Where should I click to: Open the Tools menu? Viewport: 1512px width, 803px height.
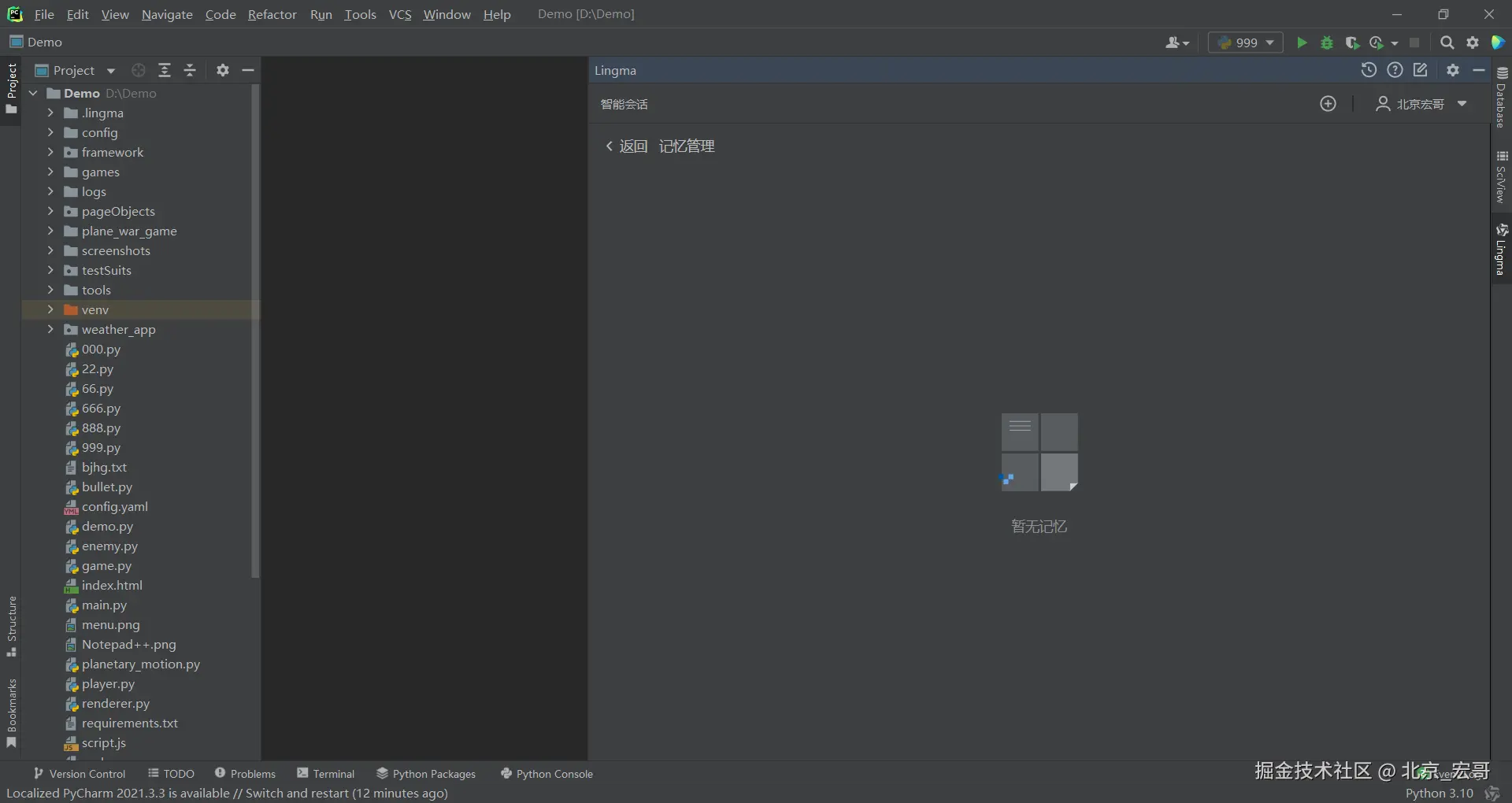point(360,14)
